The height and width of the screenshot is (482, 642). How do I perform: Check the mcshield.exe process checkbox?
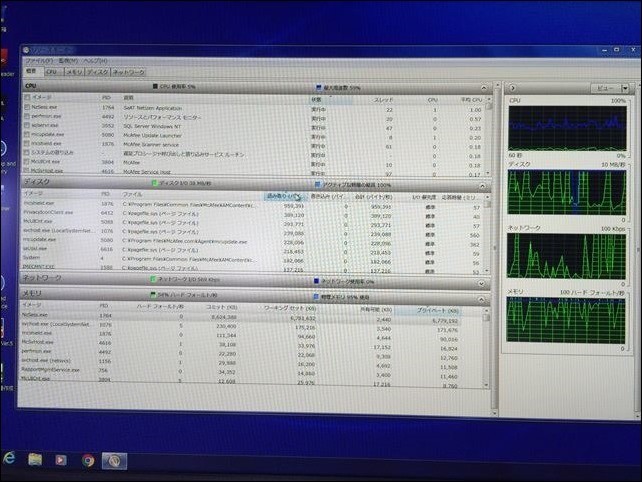(x=27, y=143)
